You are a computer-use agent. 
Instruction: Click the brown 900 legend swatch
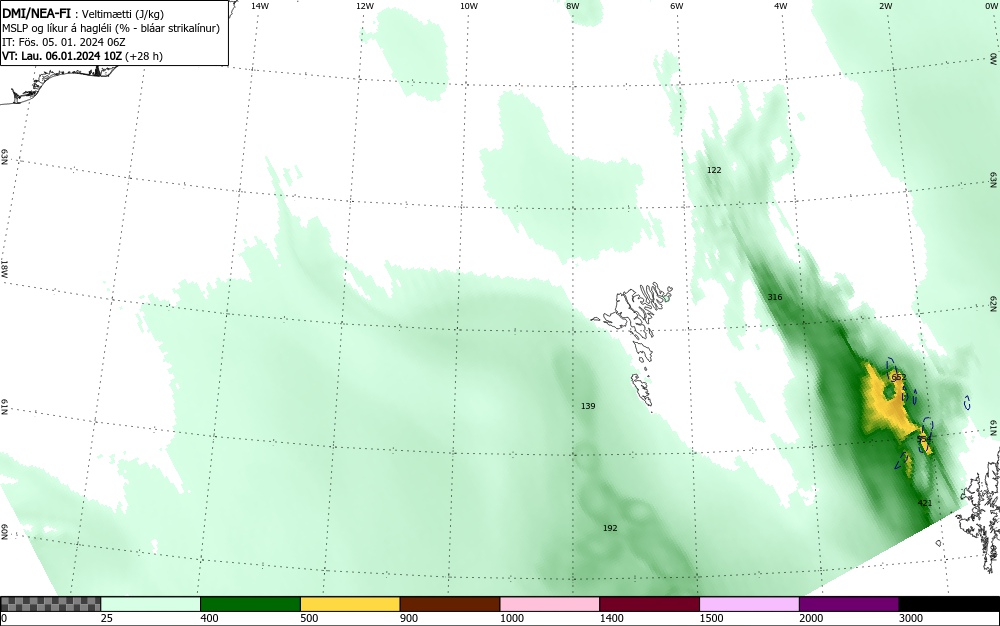(450, 604)
